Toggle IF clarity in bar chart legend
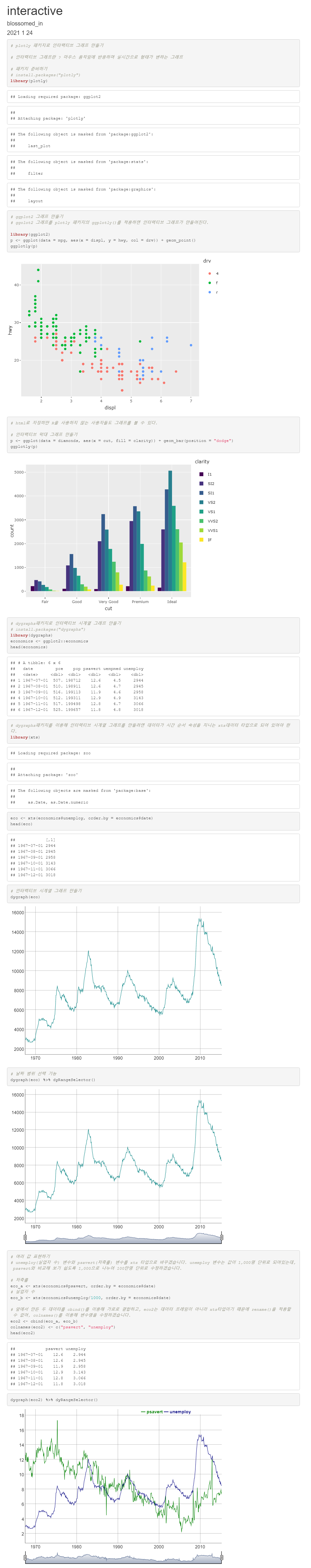 click(205, 540)
